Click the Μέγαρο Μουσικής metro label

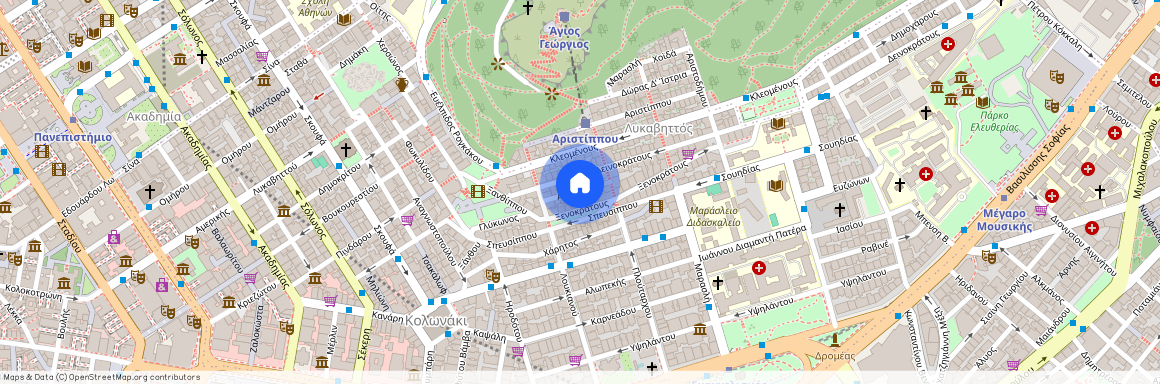[1004, 220]
